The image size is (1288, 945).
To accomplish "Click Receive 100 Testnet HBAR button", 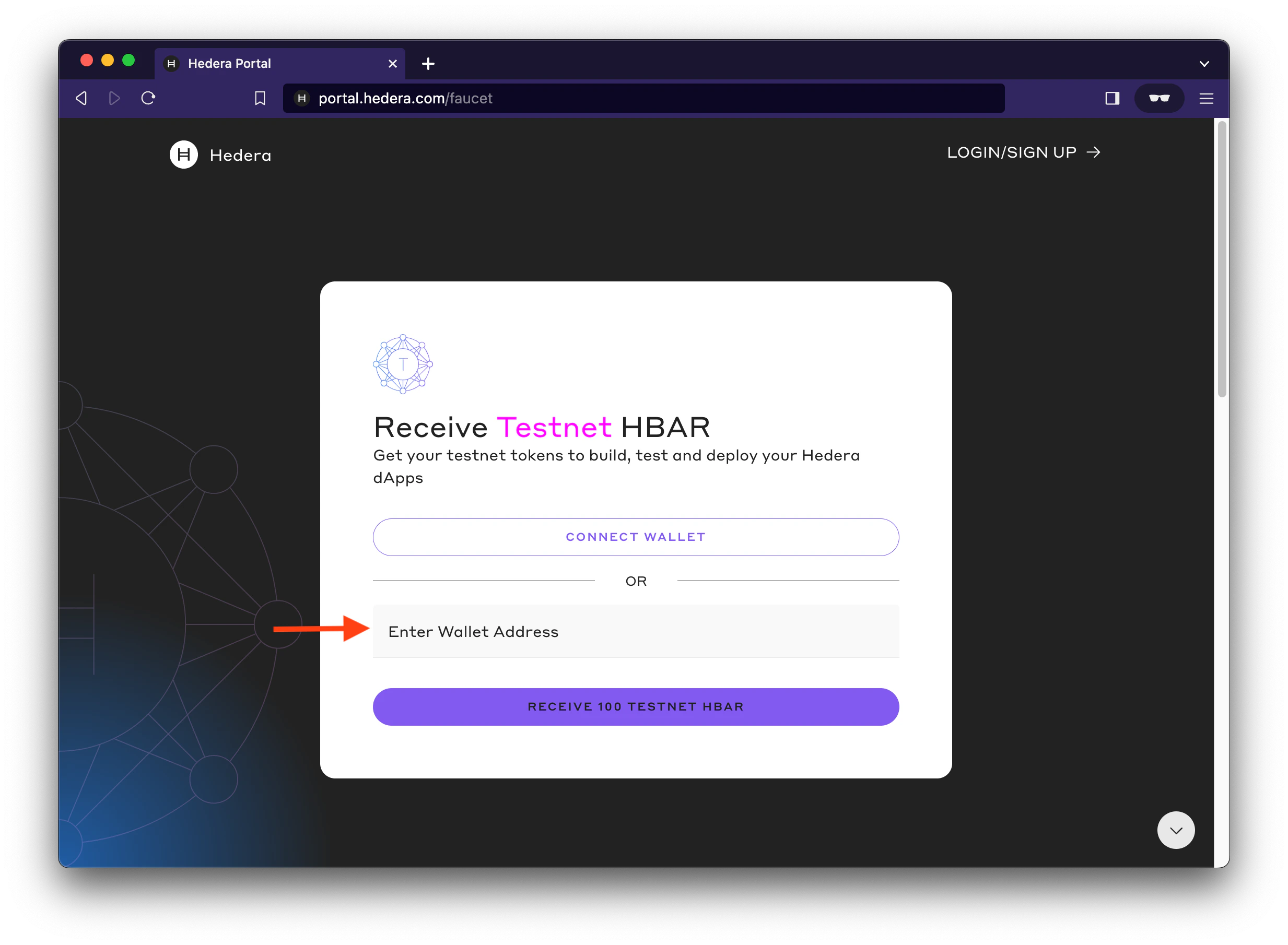I will [635, 706].
